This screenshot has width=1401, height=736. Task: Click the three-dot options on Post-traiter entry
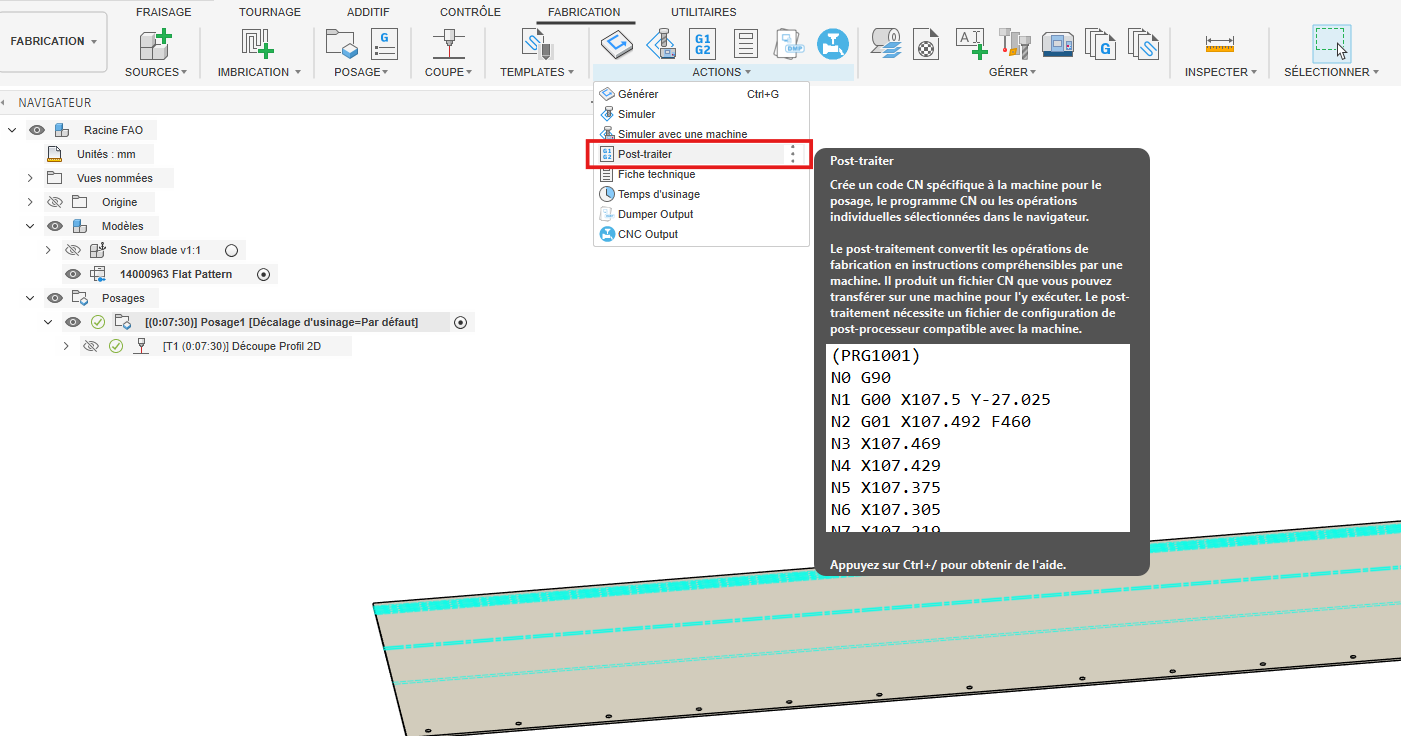pos(792,154)
